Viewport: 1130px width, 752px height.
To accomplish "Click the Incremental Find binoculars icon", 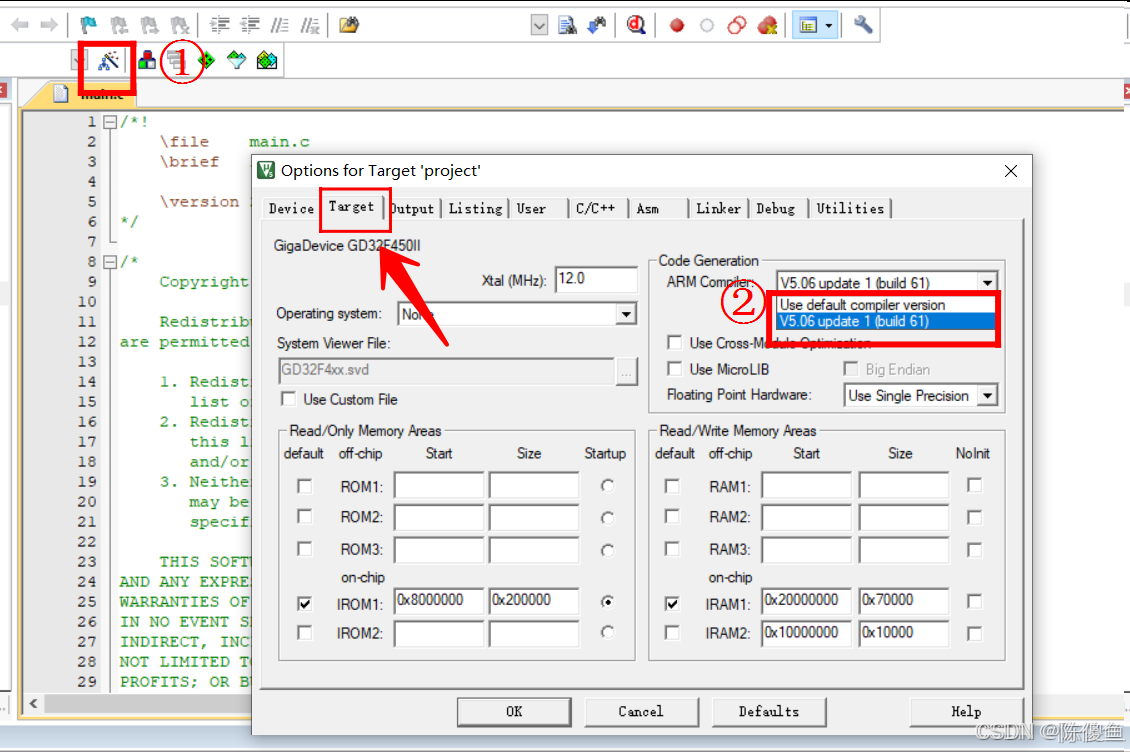I will point(597,25).
